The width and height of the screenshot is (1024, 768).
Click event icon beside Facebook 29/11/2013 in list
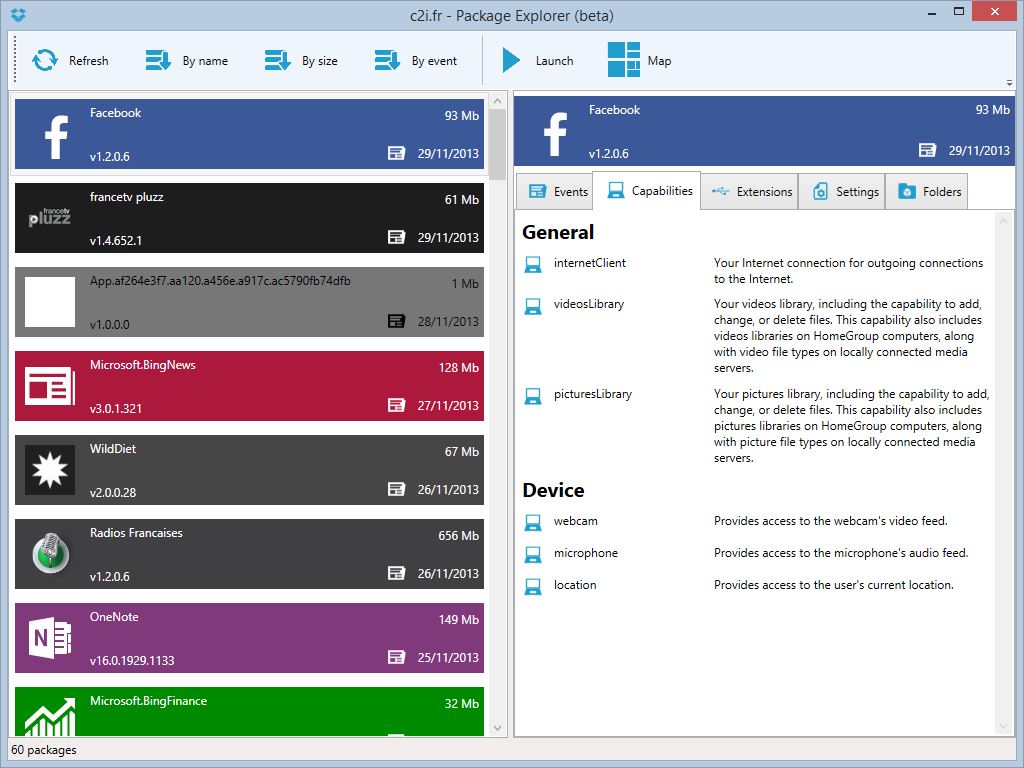click(396, 153)
